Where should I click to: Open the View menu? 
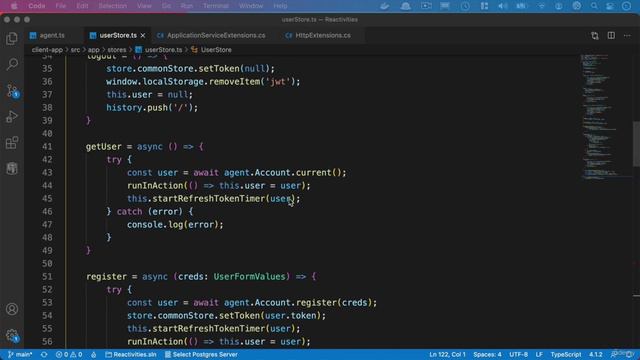click(x=144, y=6)
